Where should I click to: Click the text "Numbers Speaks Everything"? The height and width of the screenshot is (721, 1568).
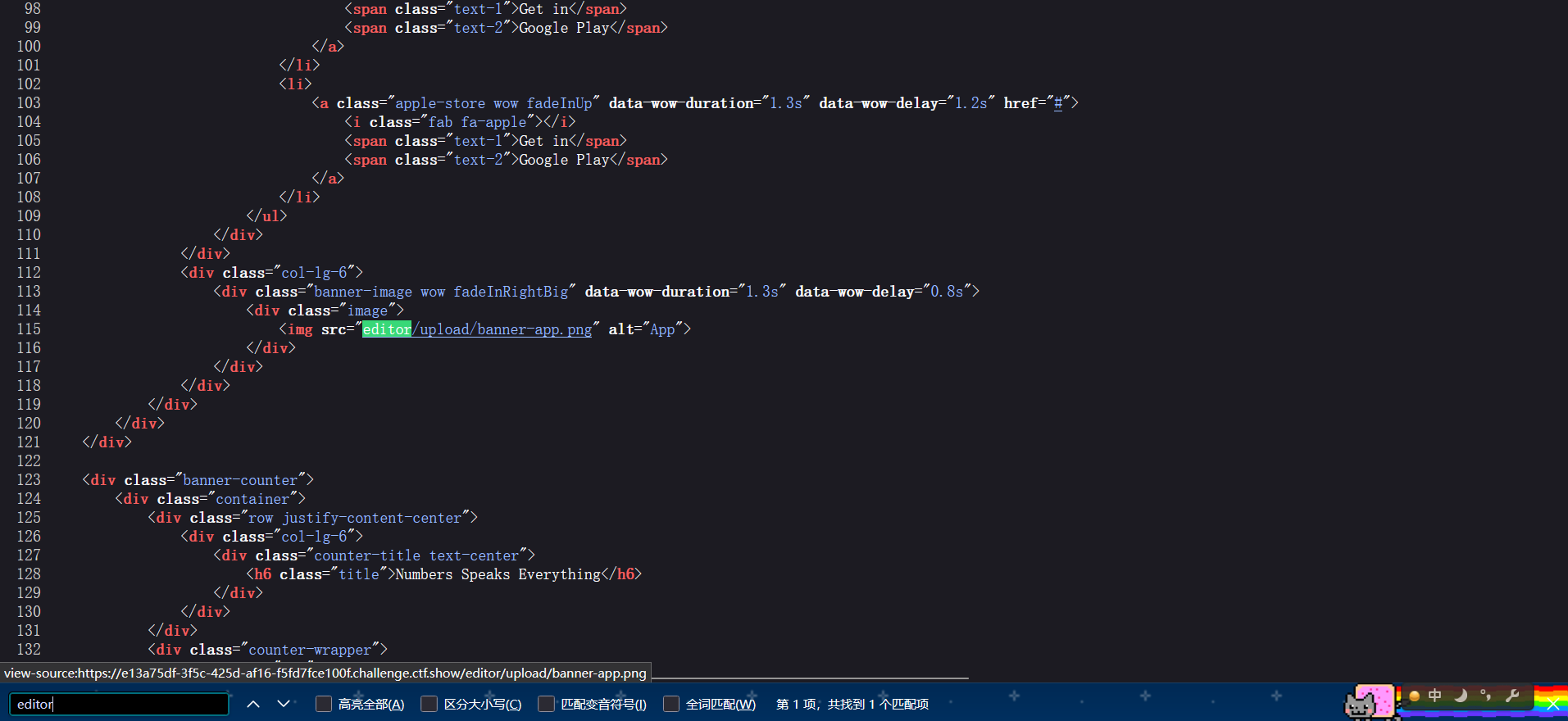tap(498, 574)
